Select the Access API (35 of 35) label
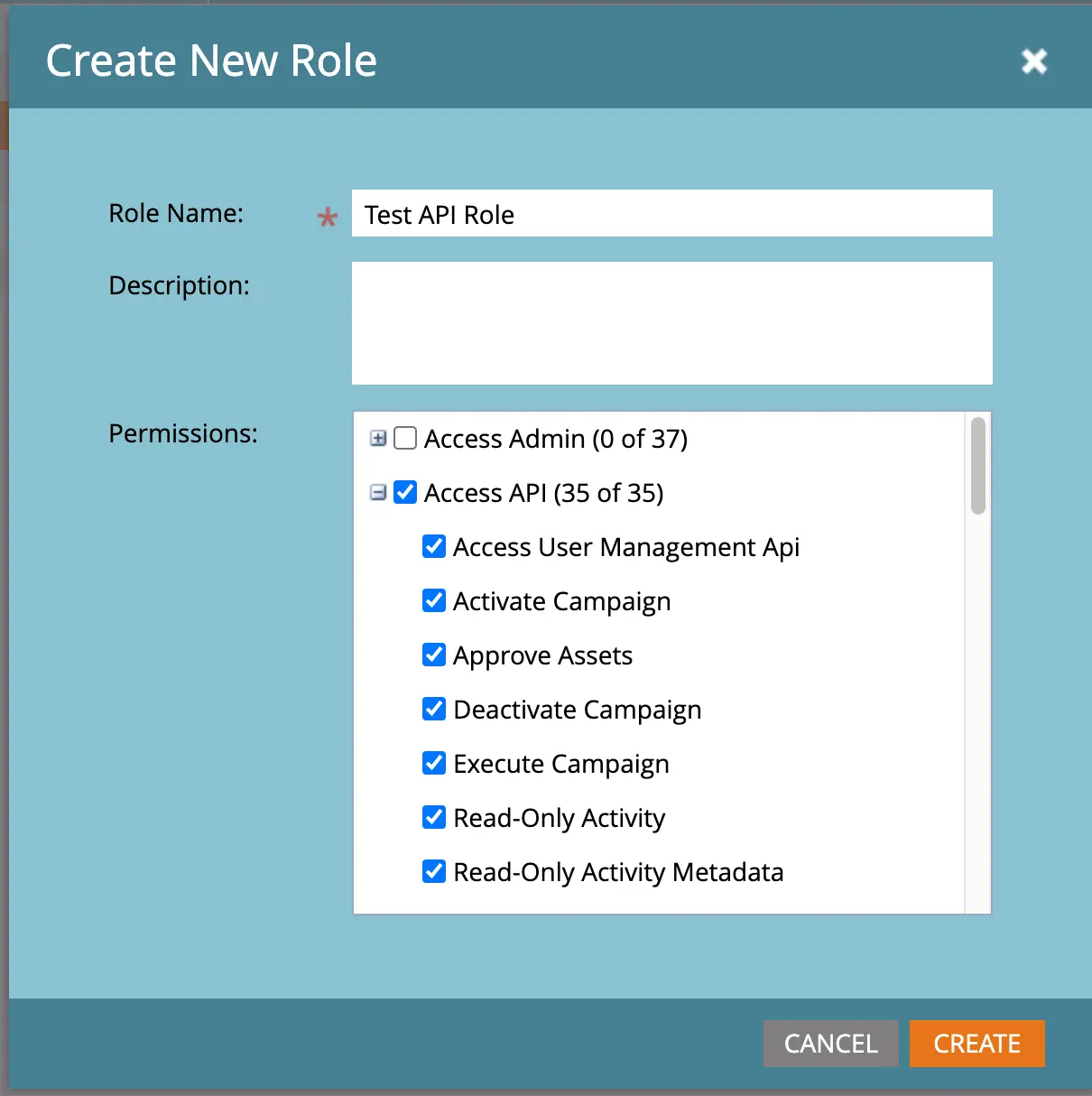 point(543,493)
